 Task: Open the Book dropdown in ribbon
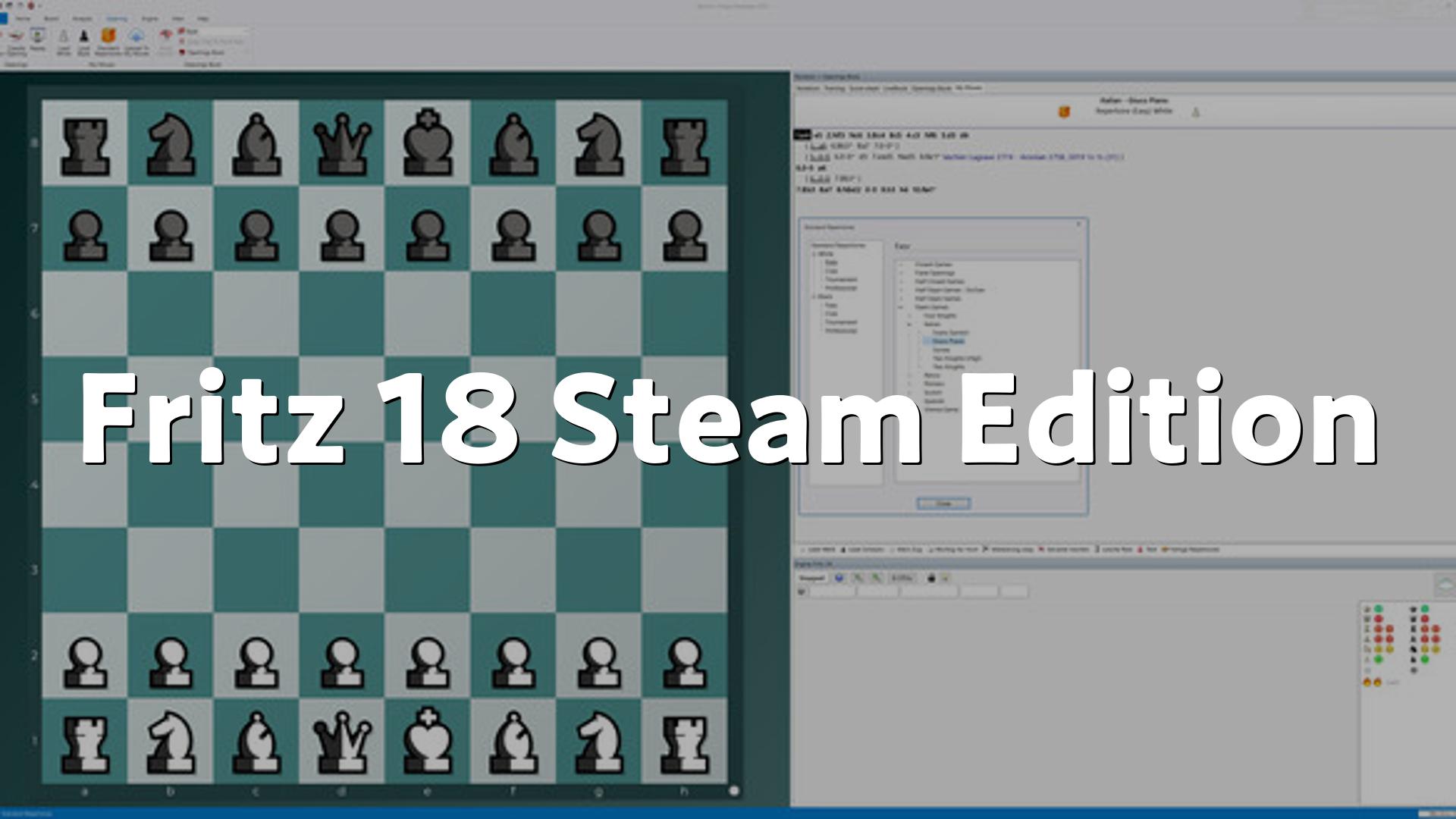coord(214,31)
